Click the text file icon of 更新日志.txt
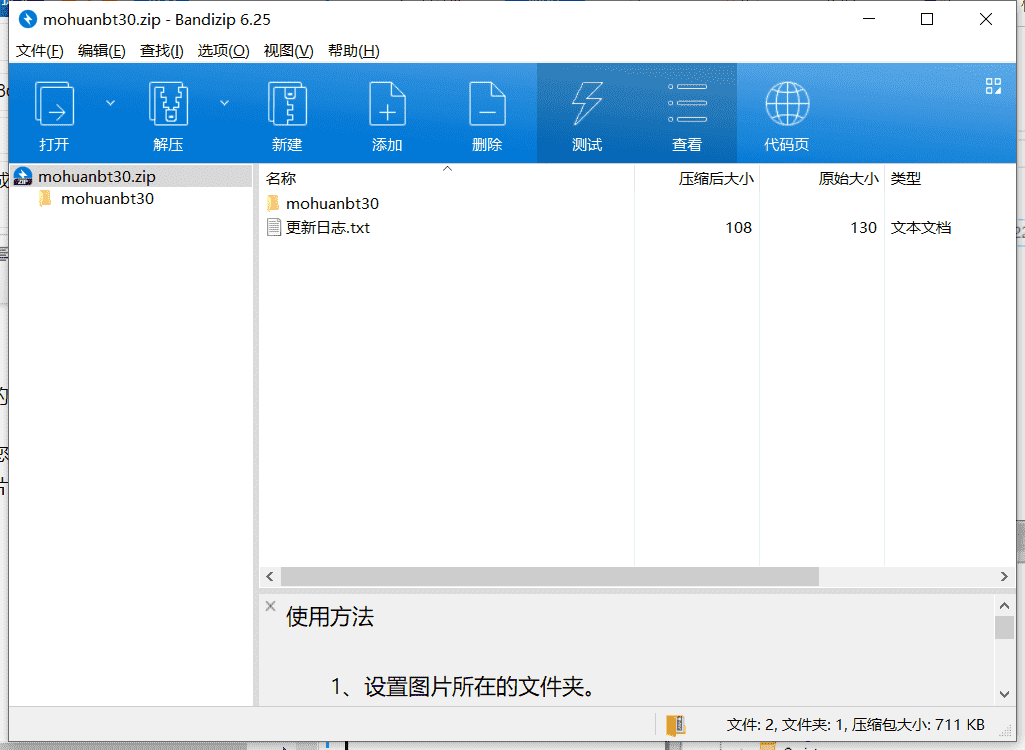Screen dimensions: 1025x750 click(x=274, y=228)
